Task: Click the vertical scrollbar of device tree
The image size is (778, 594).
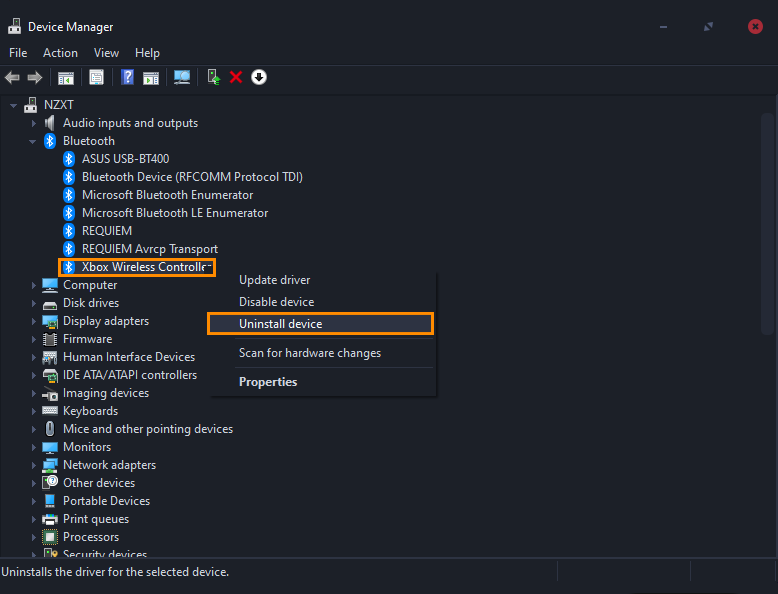Action: click(767, 223)
